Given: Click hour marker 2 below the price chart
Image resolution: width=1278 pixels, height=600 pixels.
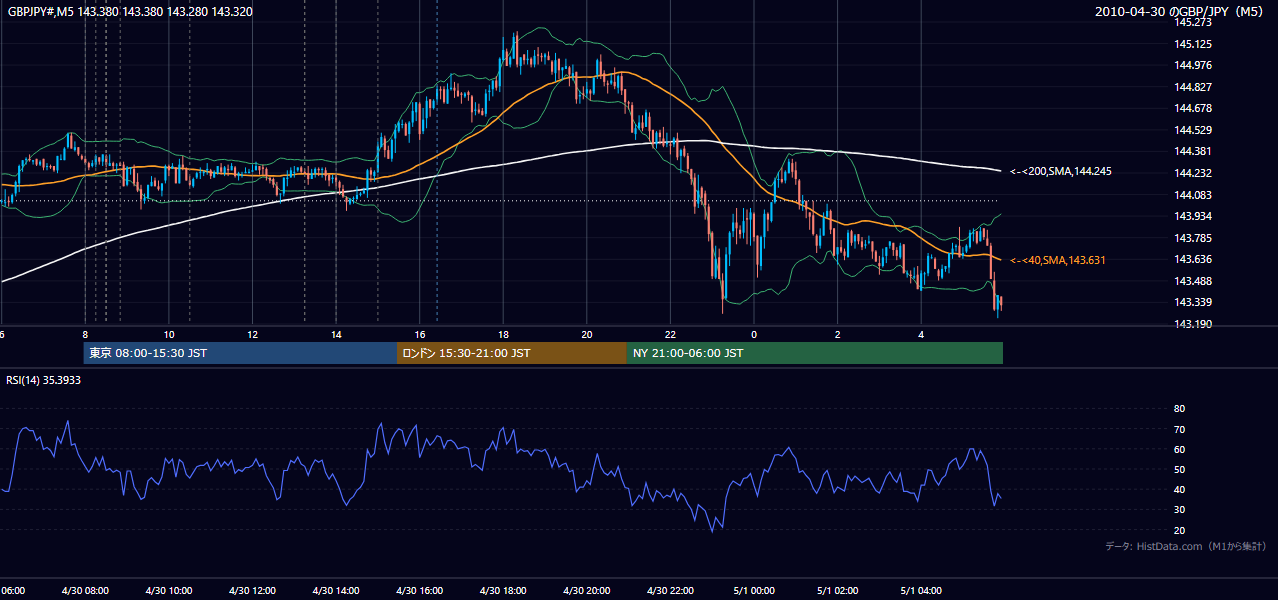Looking at the screenshot, I should pos(838,334).
